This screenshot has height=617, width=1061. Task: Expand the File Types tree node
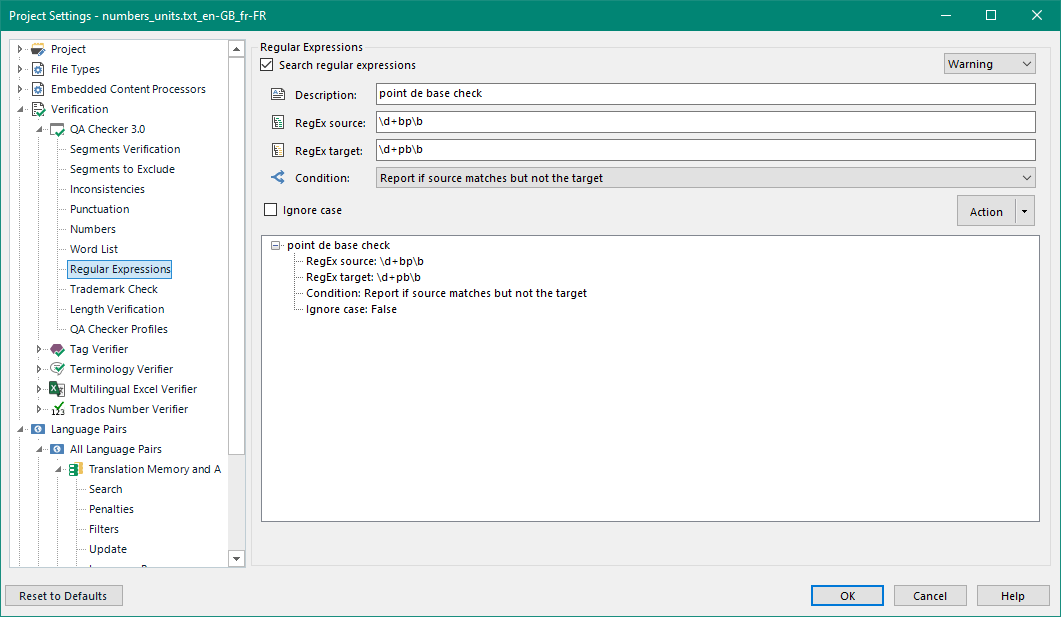[20, 69]
